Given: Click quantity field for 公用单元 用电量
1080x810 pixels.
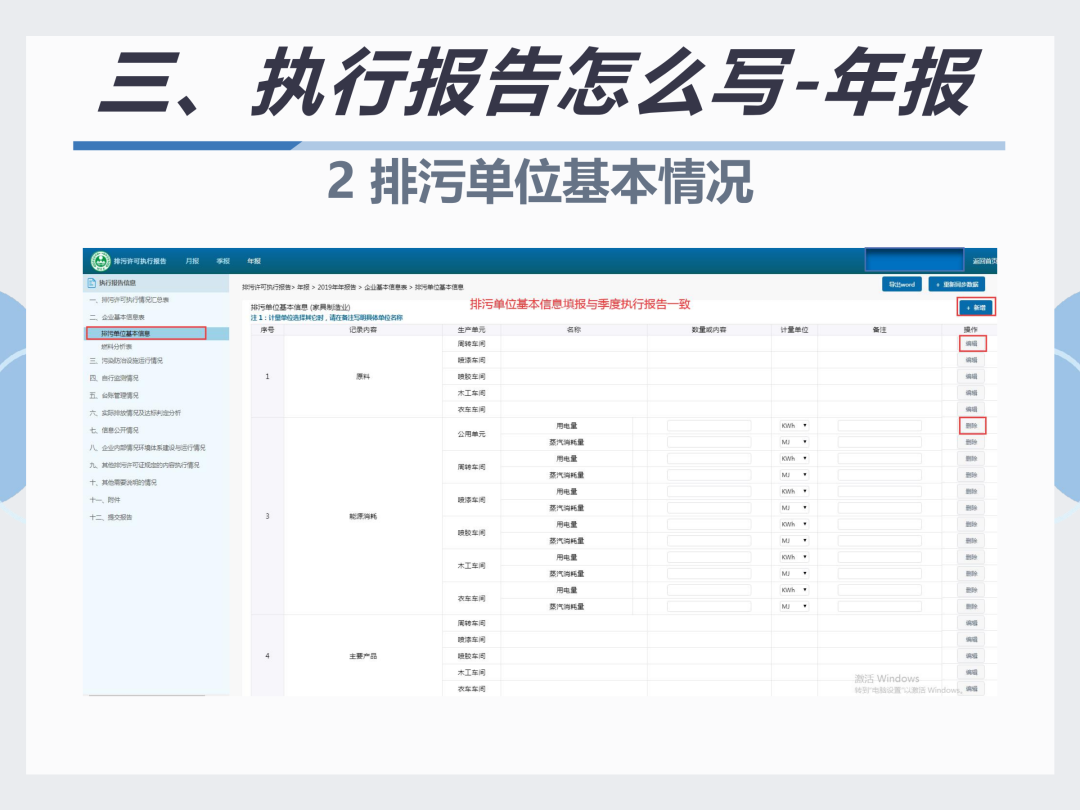Looking at the screenshot, I should 709,426.
